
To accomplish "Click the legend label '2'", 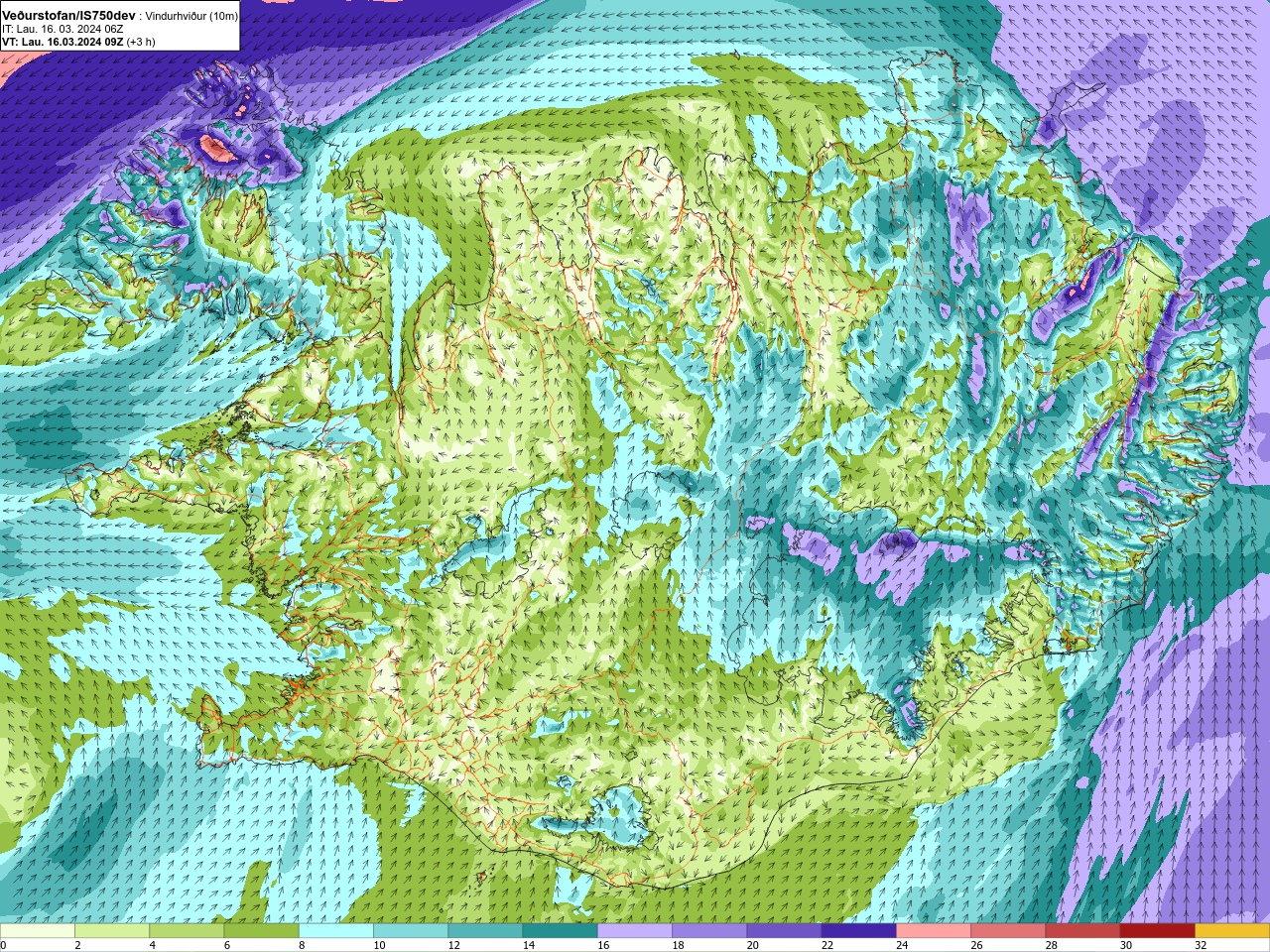I will coord(75,945).
